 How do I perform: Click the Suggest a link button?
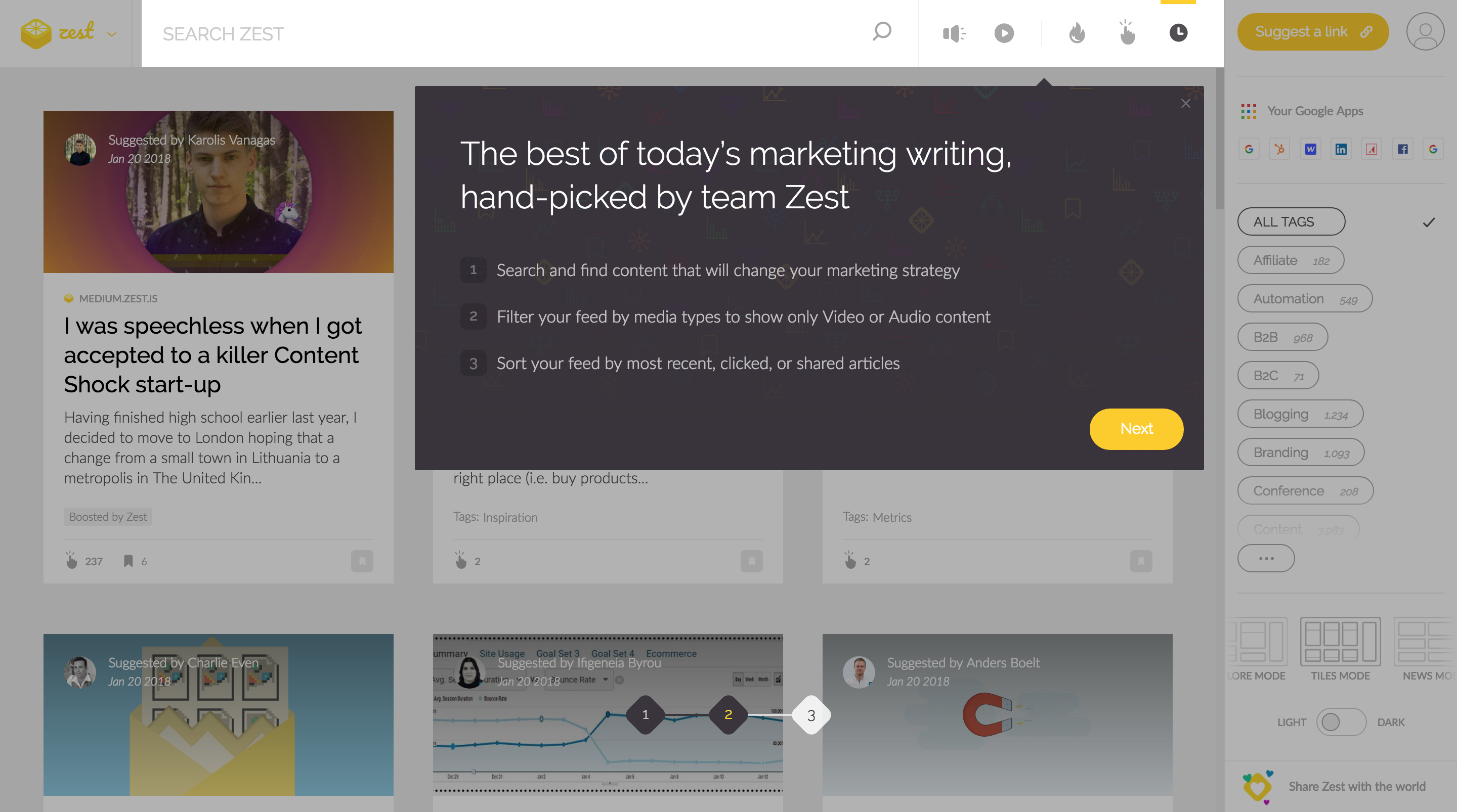pos(1312,32)
